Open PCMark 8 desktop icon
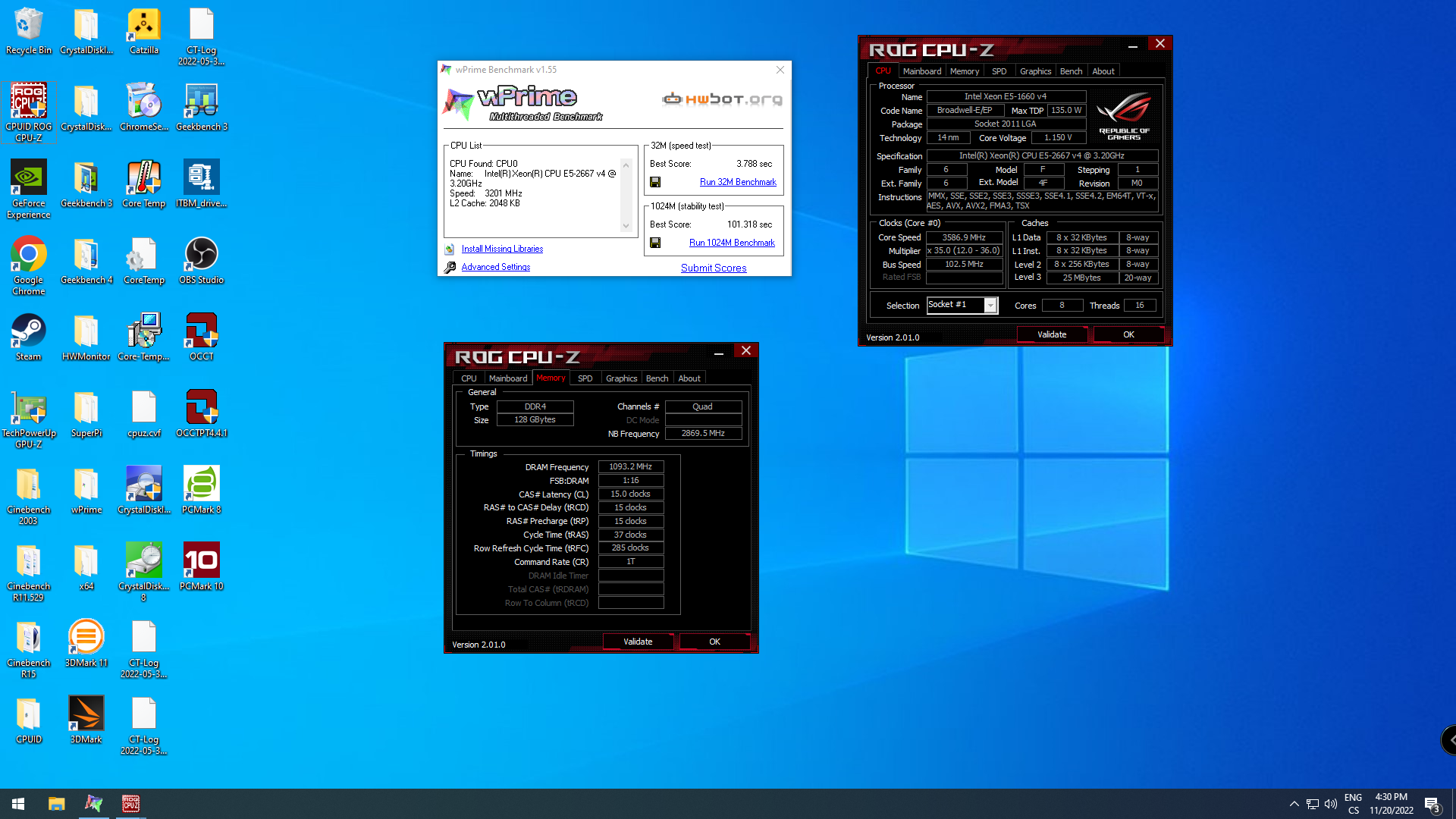Viewport: 1456px width, 819px height. click(202, 491)
